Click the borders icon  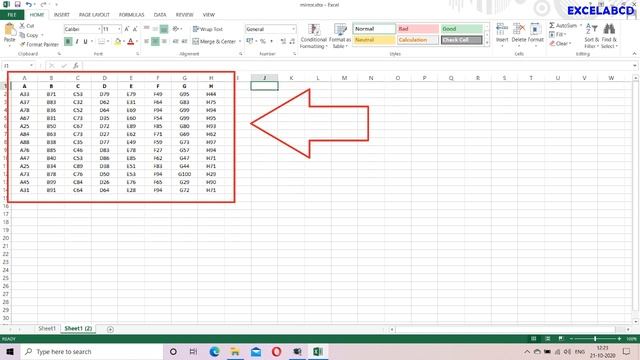tap(101, 41)
